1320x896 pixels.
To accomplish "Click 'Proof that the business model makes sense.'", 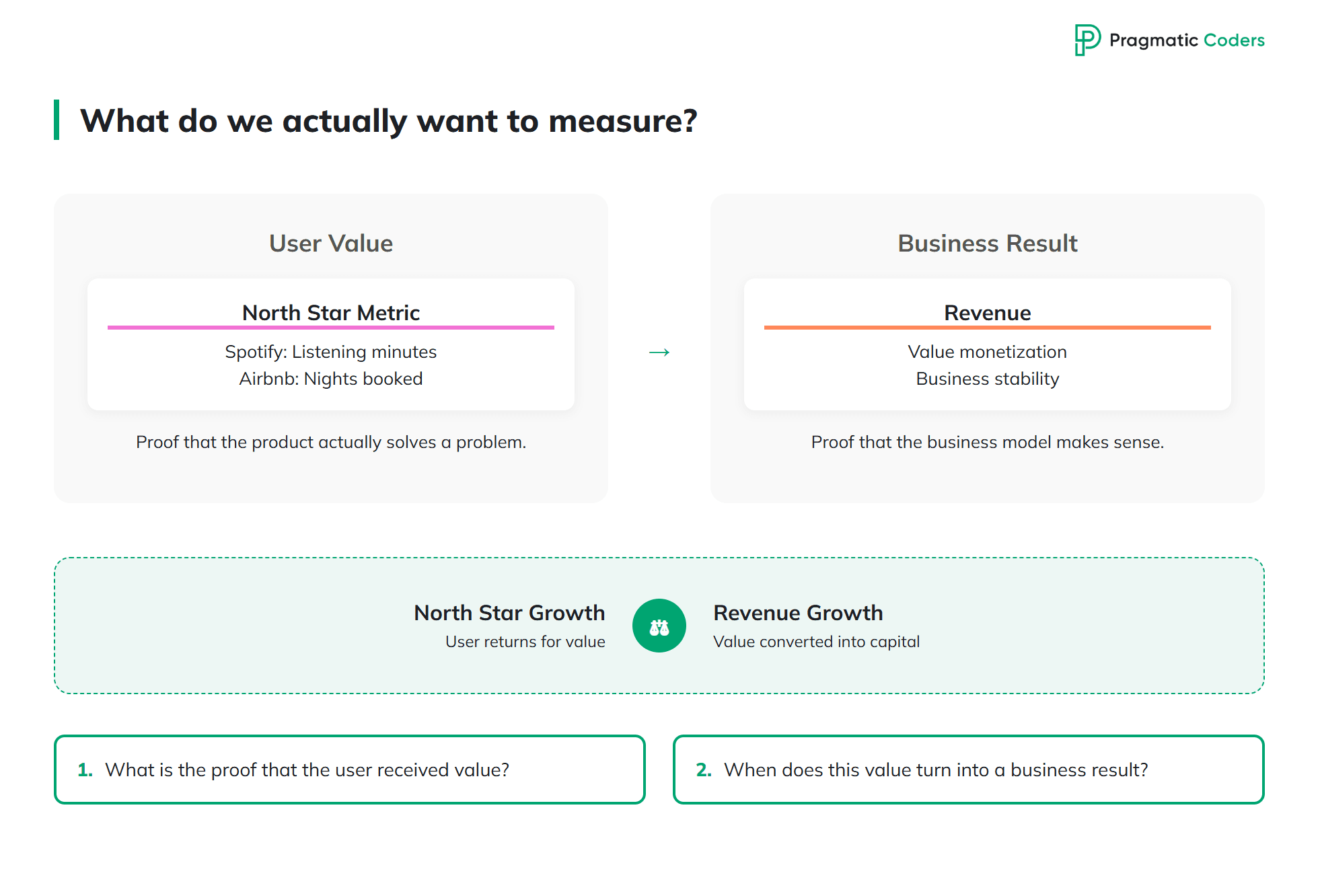I will coord(988,442).
